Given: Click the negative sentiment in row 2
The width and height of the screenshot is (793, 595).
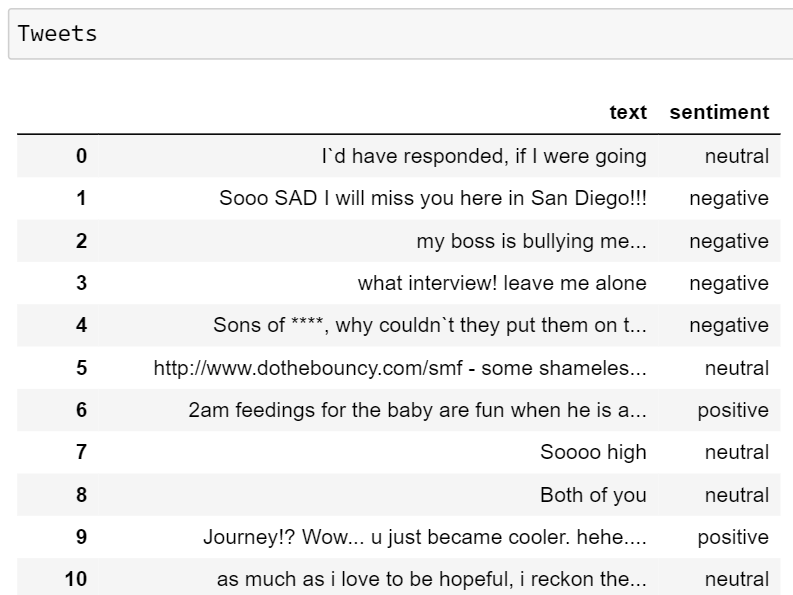Looking at the screenshot, I should click(729, 241).
